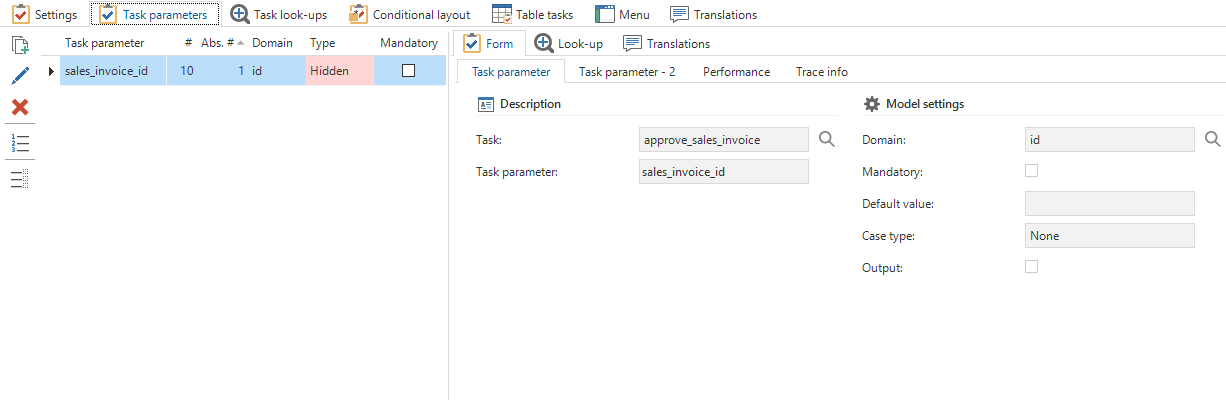Open the Look-up tab in the form panel
1226x400 pixels.
point(568,44)
